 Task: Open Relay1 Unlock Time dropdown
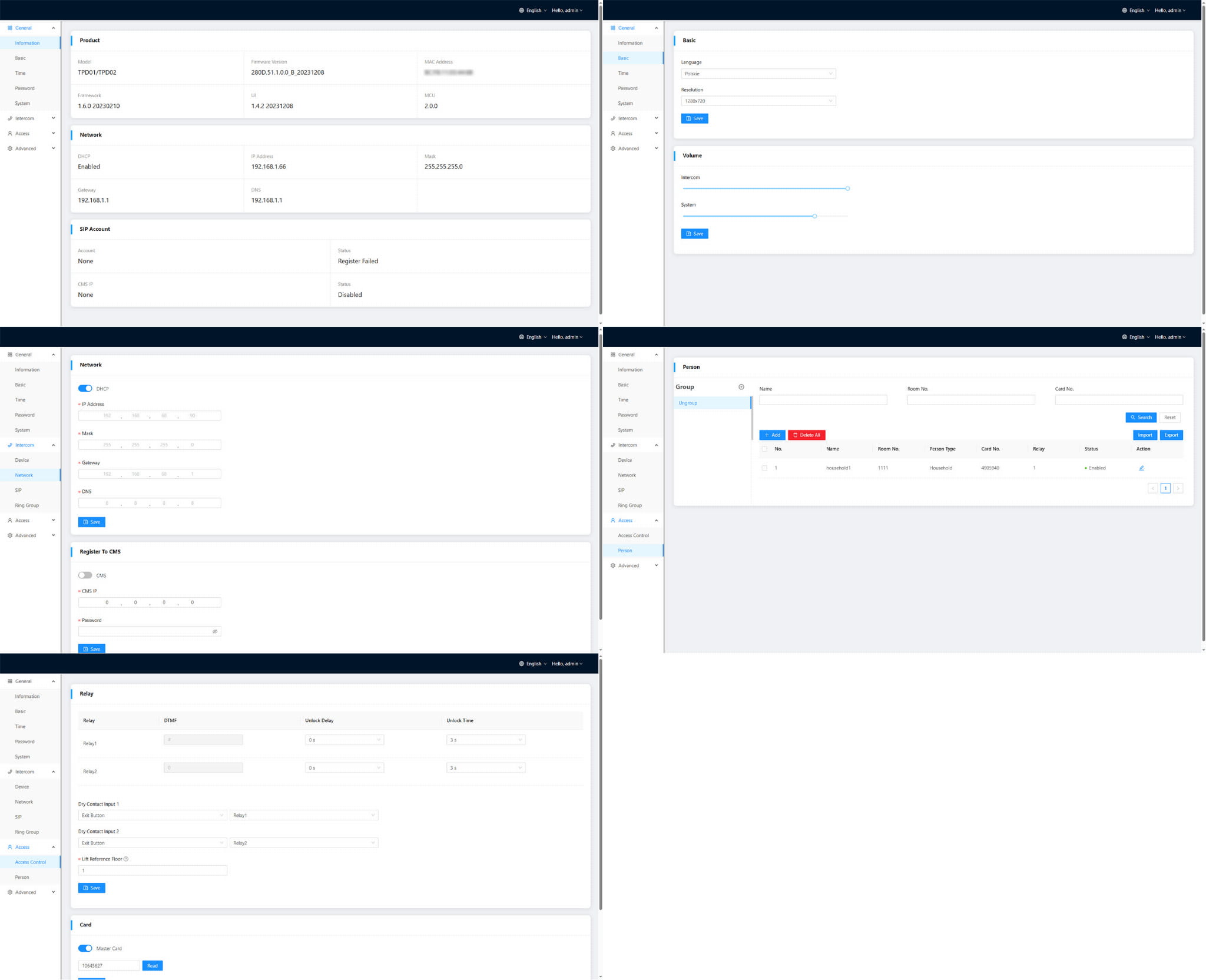pyautogui.click(x=485, y=740)
